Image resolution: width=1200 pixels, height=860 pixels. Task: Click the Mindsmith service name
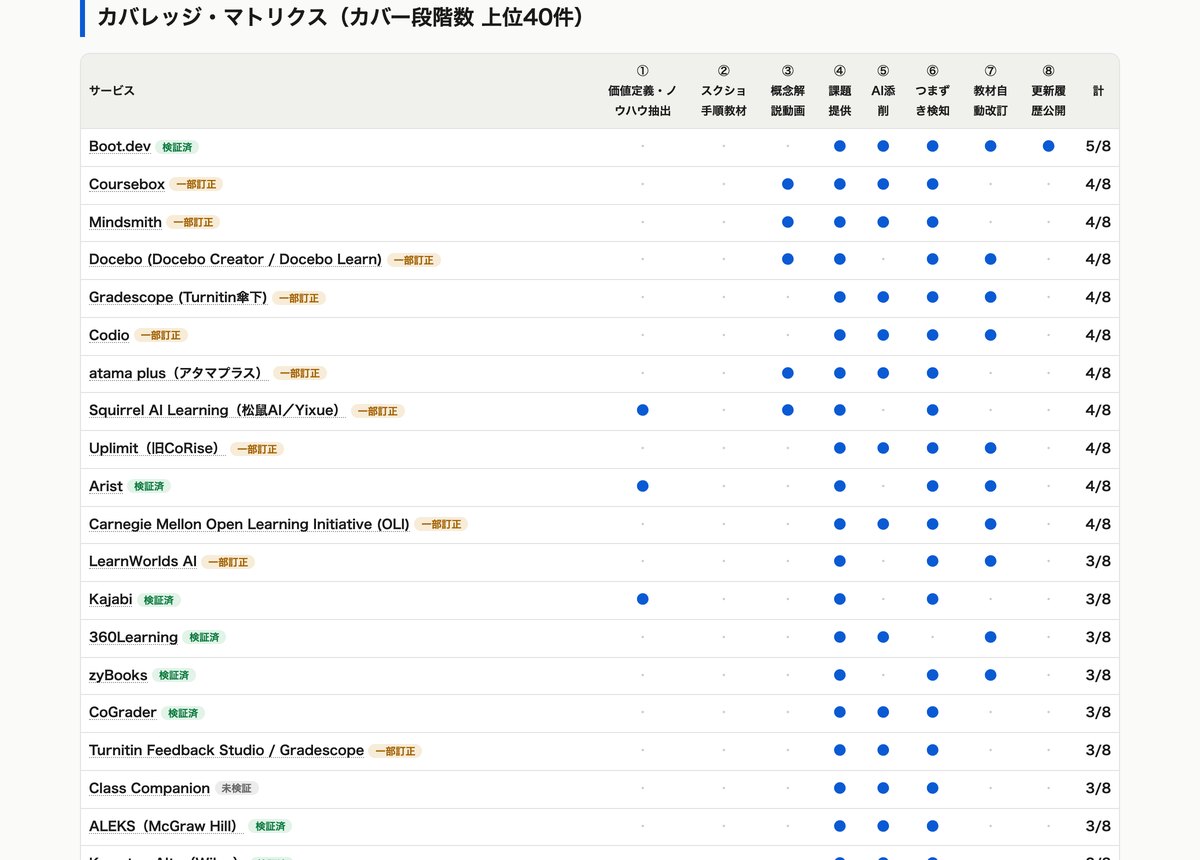tap(125, 222)
